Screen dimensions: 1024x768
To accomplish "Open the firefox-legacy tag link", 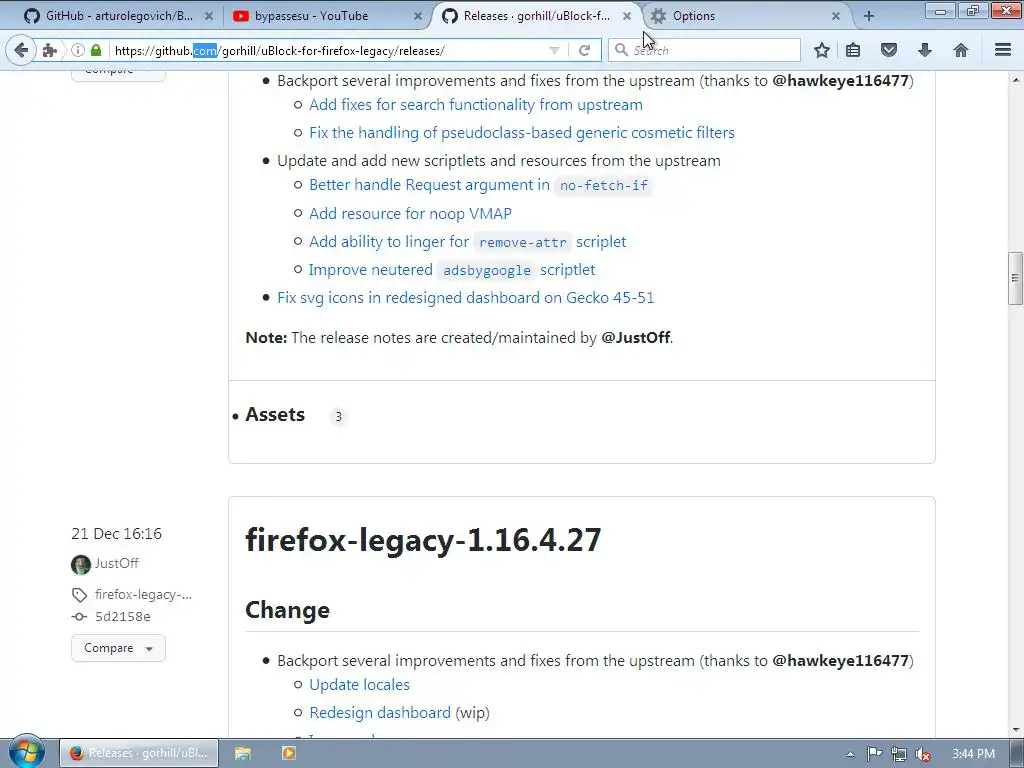I will click(x=143, y=594).
